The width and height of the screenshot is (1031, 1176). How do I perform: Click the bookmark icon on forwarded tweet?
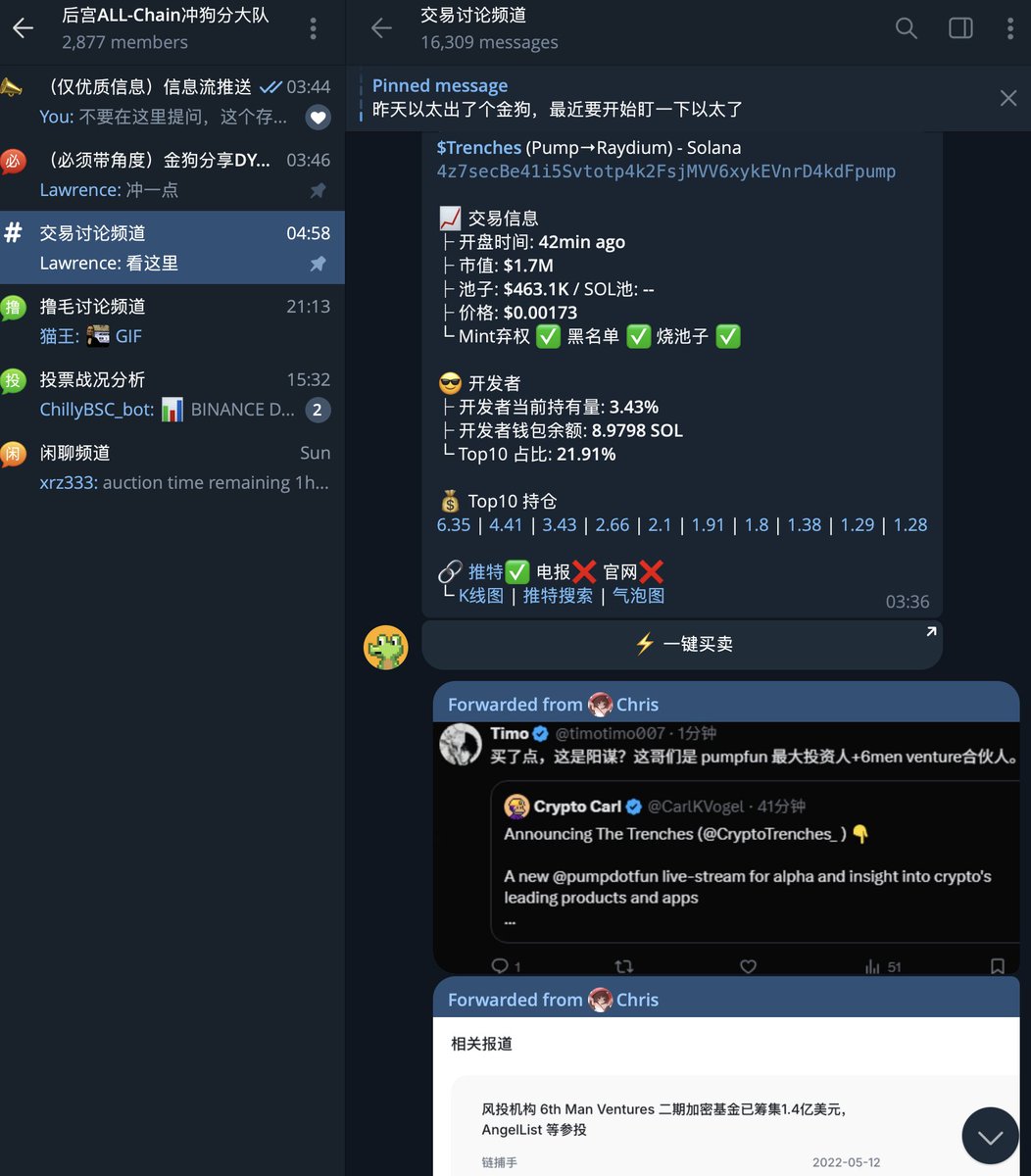point(997,966)
